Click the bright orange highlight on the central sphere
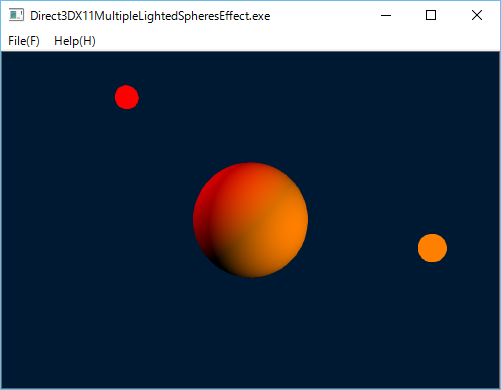Viewport: 501px width, 390px height. point(290,223)
